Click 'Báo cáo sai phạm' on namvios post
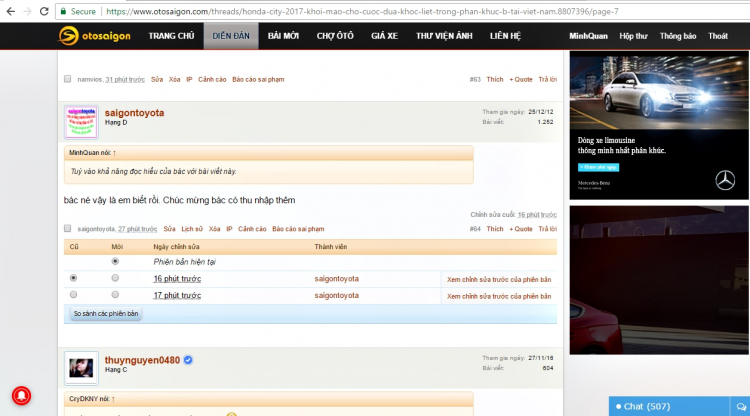This screenshot has height=416, width=750. pyautogui.click(x=258, y=79)
